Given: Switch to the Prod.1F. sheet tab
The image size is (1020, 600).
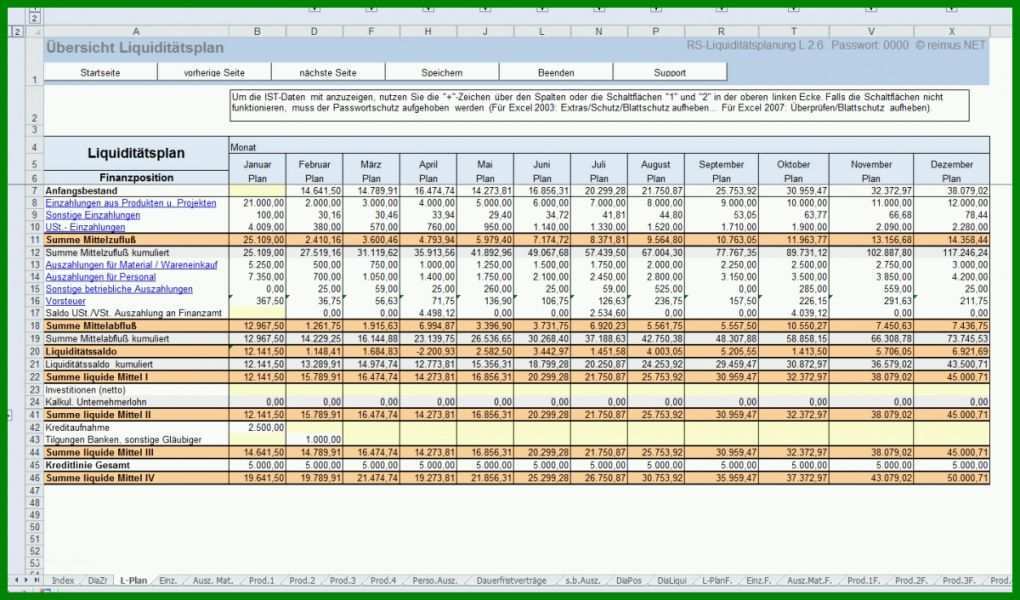Looking at the screenshot, I should (x=863, y=580).
